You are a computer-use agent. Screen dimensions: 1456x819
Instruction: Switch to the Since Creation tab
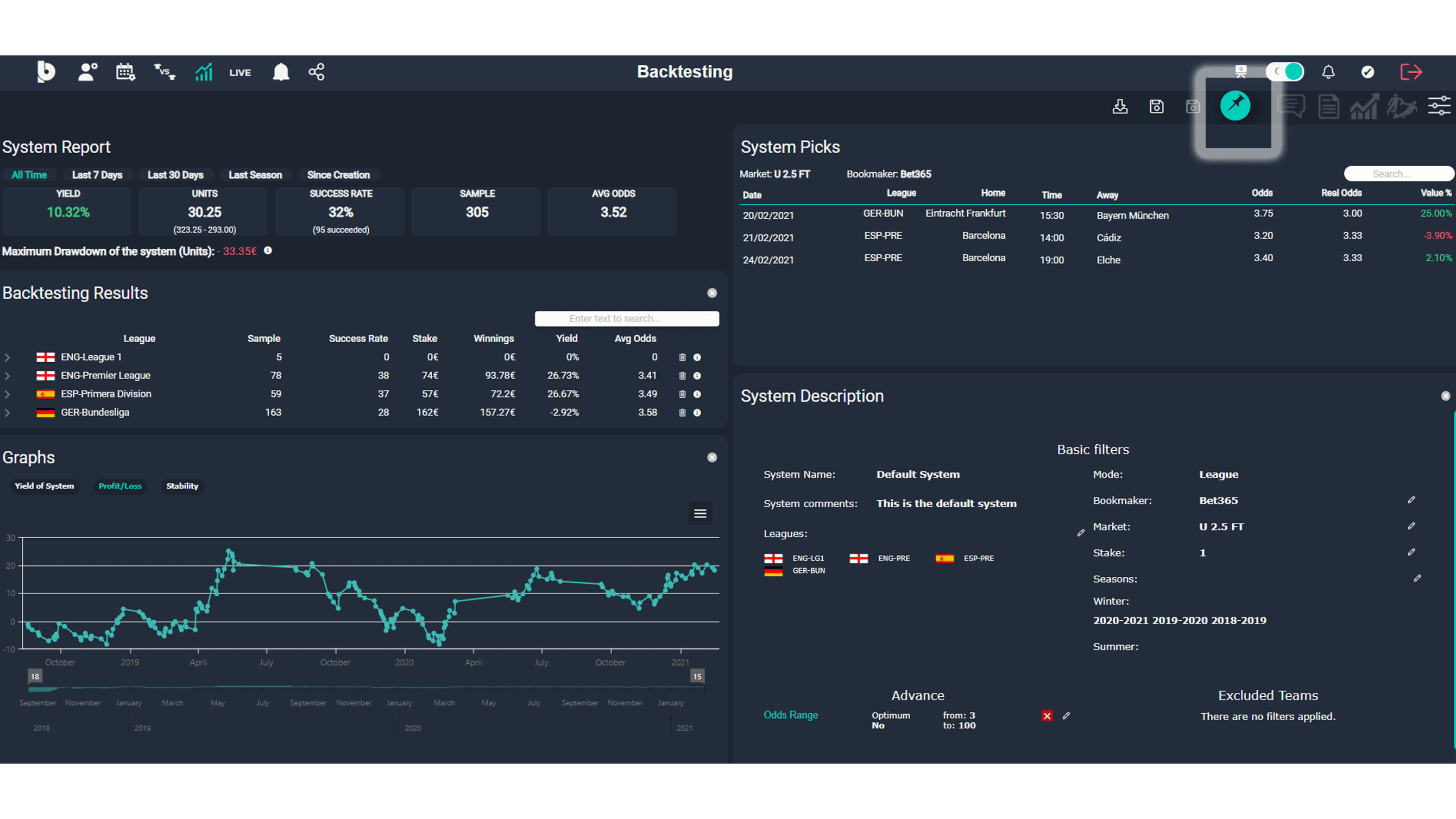[338, 175]
